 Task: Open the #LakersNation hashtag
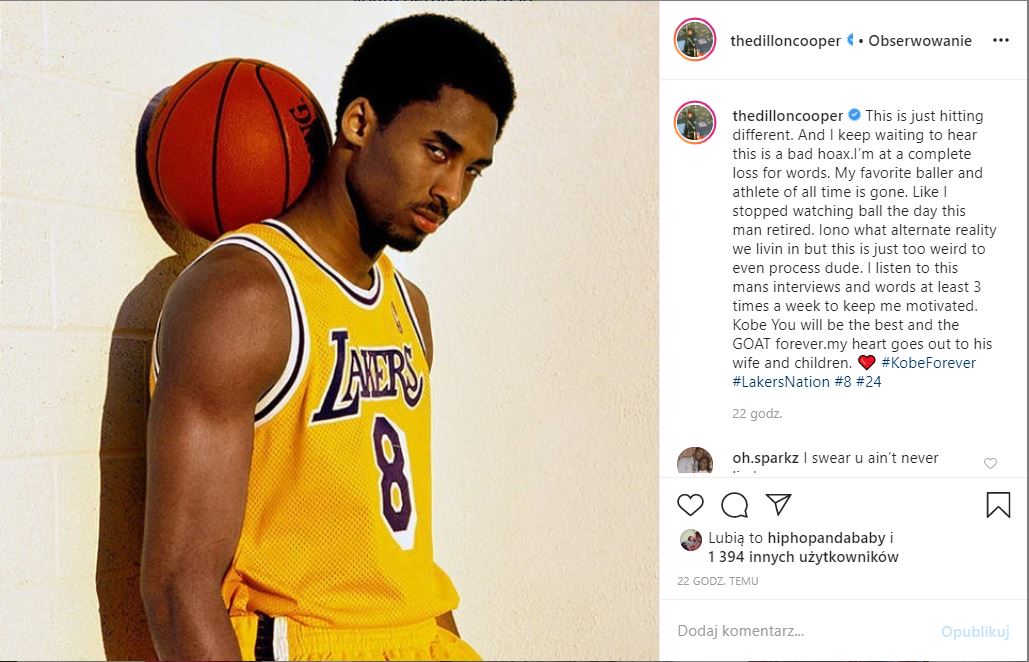pyautogui.click(x=781, y=382)
